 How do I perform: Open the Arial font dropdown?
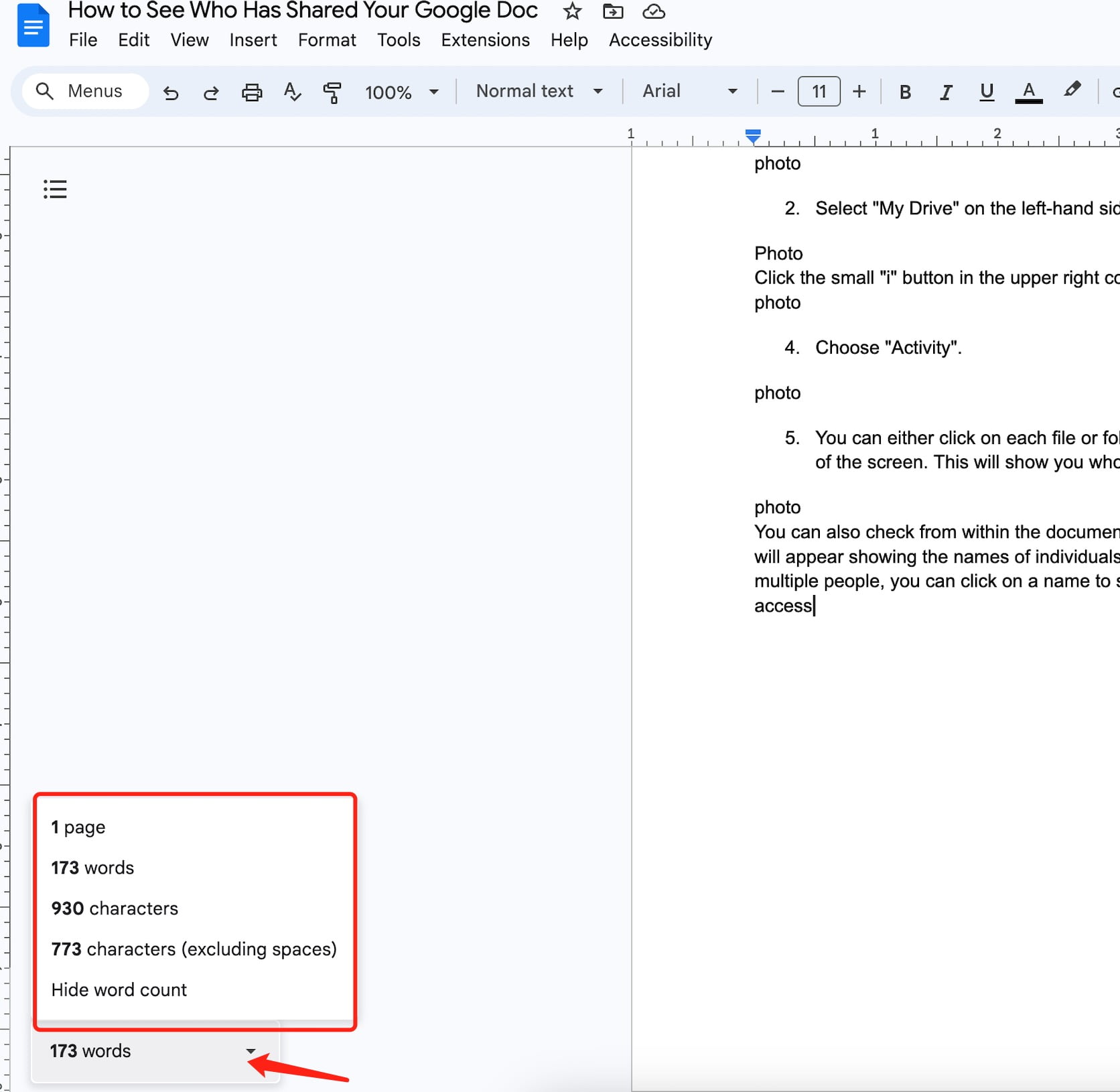pos(690,91)
